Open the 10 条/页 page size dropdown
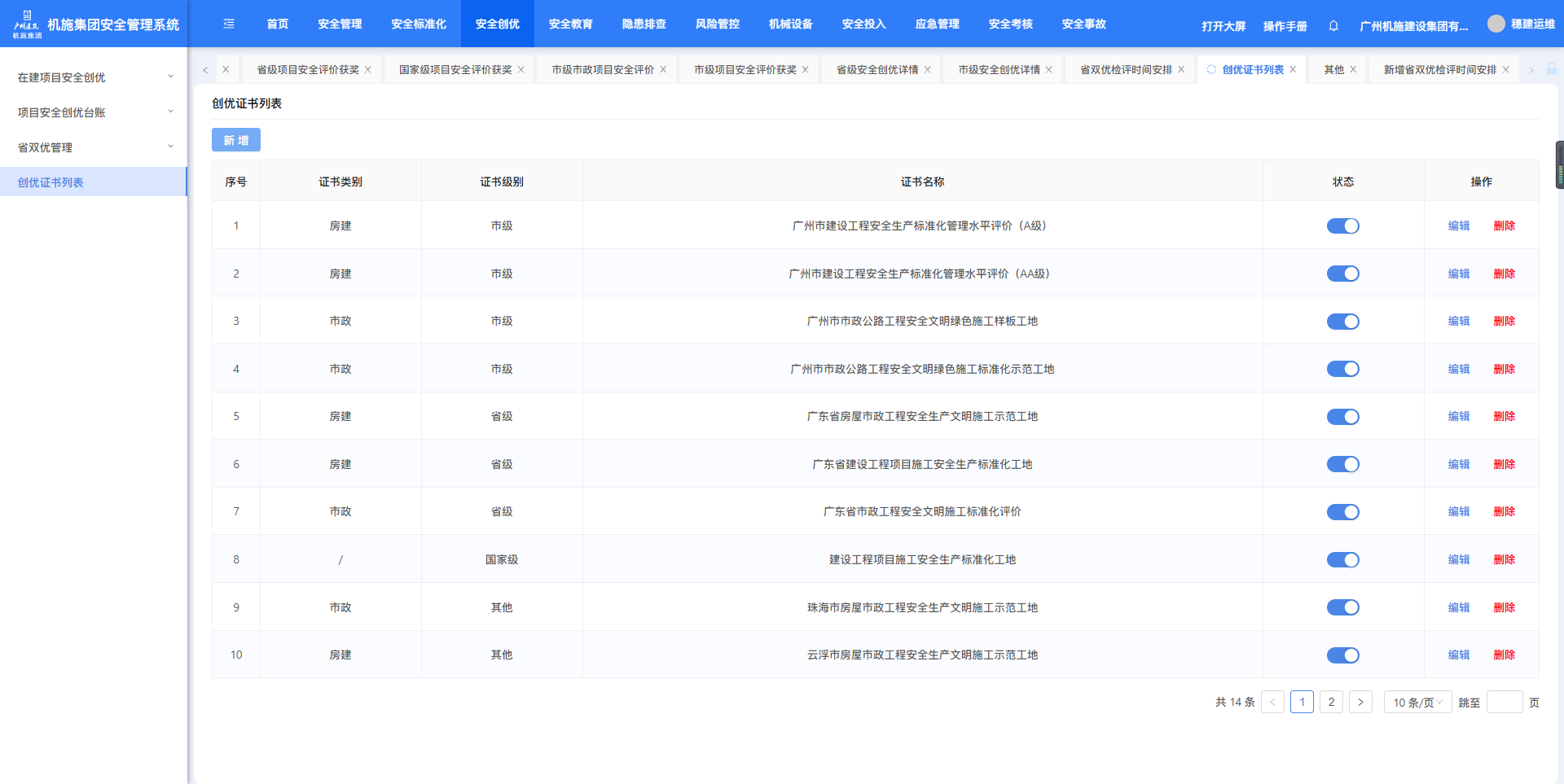The height and width of the screenshot is (784, 1564). (x=1417, y=702)
